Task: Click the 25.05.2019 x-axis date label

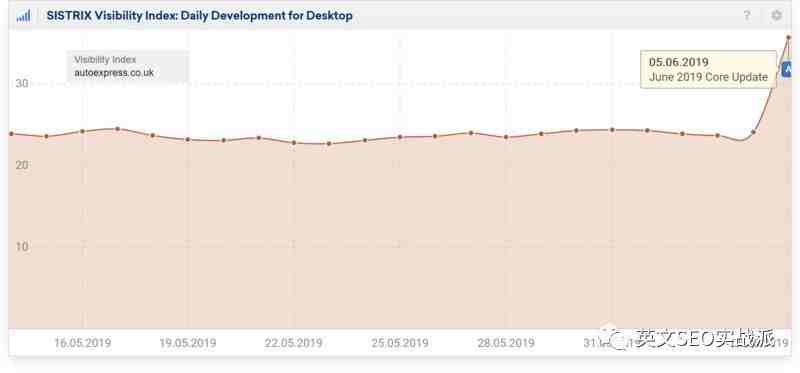Action: 400,343
